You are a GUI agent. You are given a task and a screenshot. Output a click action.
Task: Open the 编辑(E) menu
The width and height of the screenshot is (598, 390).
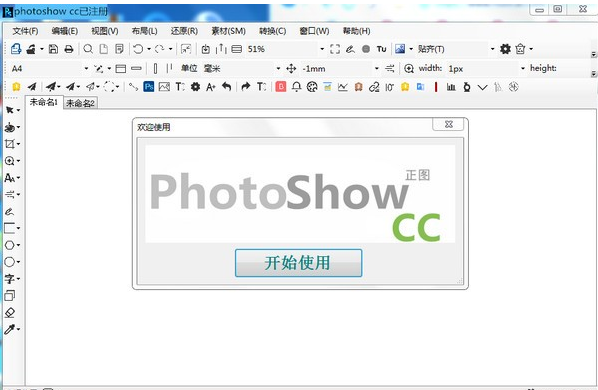(x=65, y=31)
